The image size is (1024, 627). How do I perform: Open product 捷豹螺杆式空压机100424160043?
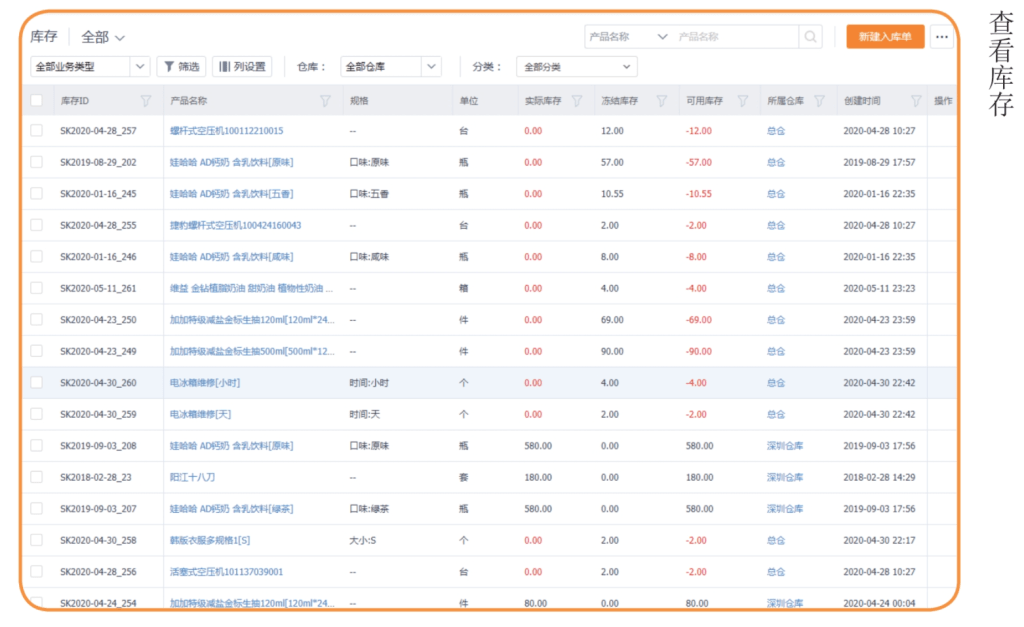click(235, 225)
